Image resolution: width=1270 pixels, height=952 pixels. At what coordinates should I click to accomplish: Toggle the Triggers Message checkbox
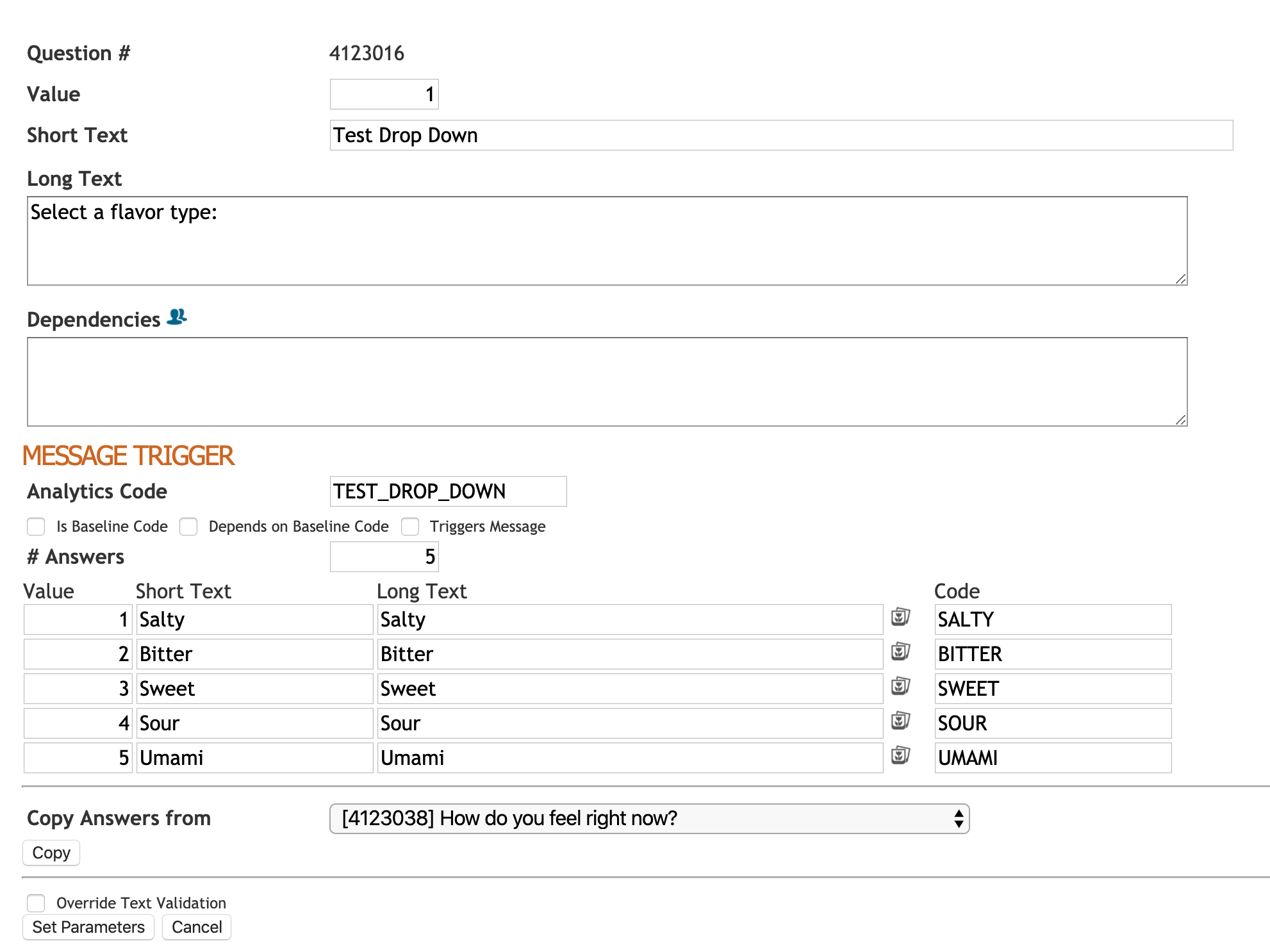click(x=410, y=527)
